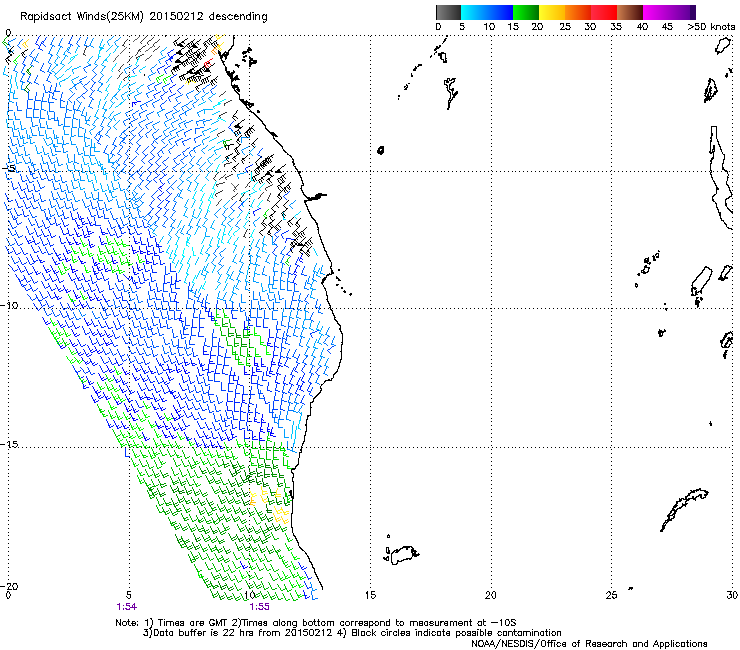Image resolution: width=740 pixels, height=650 pixels.
Task: Click the '10' label under the color legend
Action: tap(489, 27)
